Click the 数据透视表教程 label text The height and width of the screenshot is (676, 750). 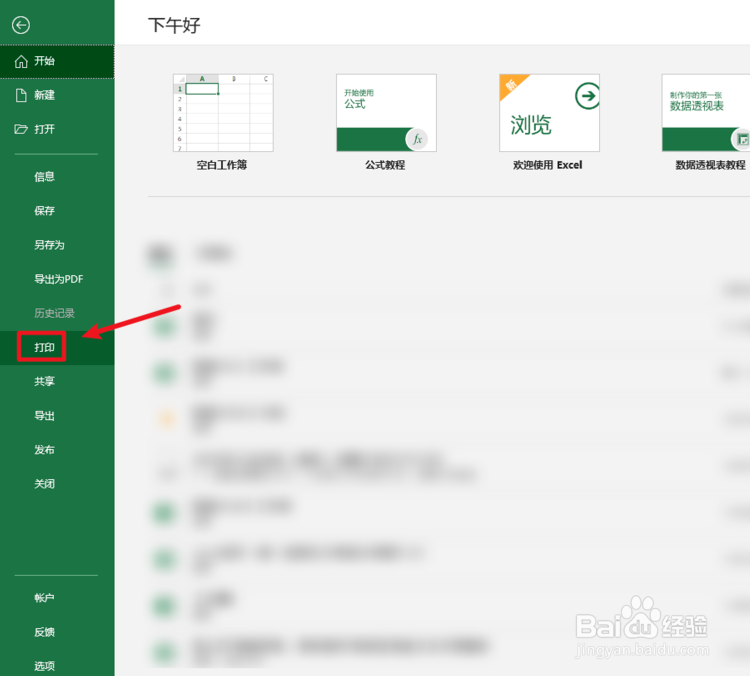tap(711, 165)
